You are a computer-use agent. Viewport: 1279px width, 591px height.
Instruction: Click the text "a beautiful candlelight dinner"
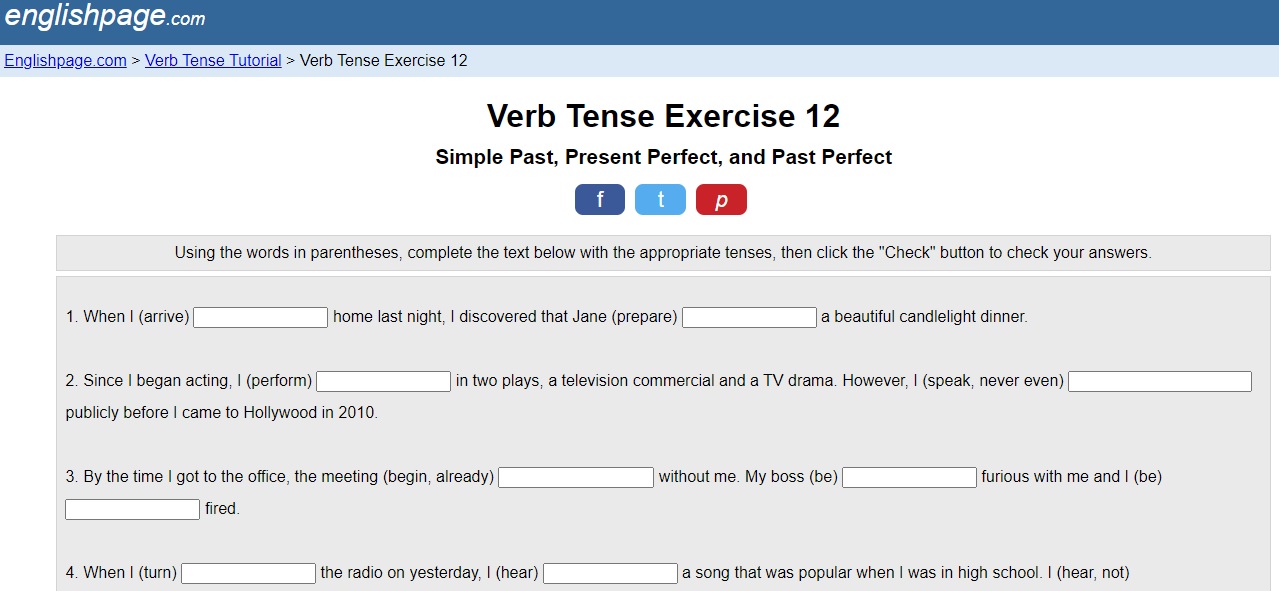coord(924,317)
